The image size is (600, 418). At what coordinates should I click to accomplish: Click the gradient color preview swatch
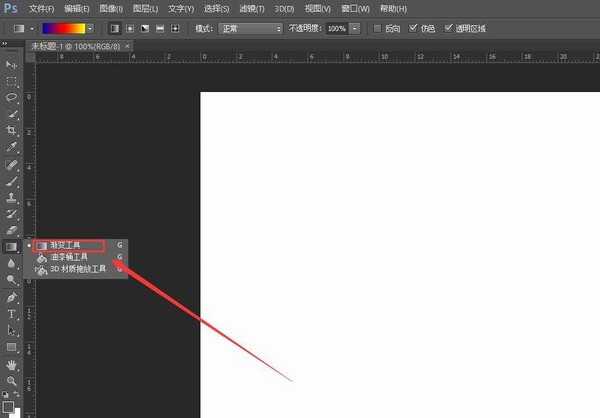click(x=62, y=28)
